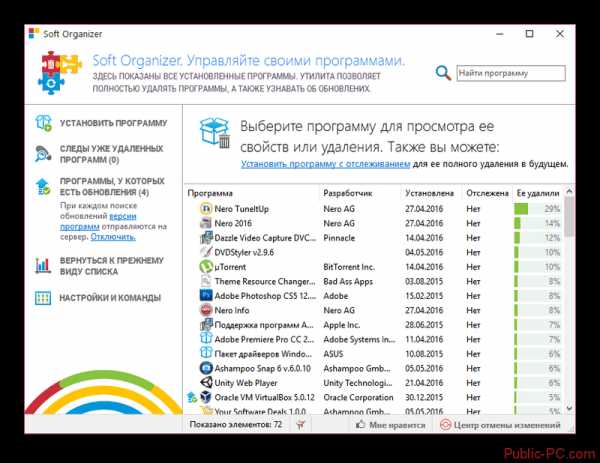Click the 29% removal bar for Nero TuneItUp

tap(537, 209)
